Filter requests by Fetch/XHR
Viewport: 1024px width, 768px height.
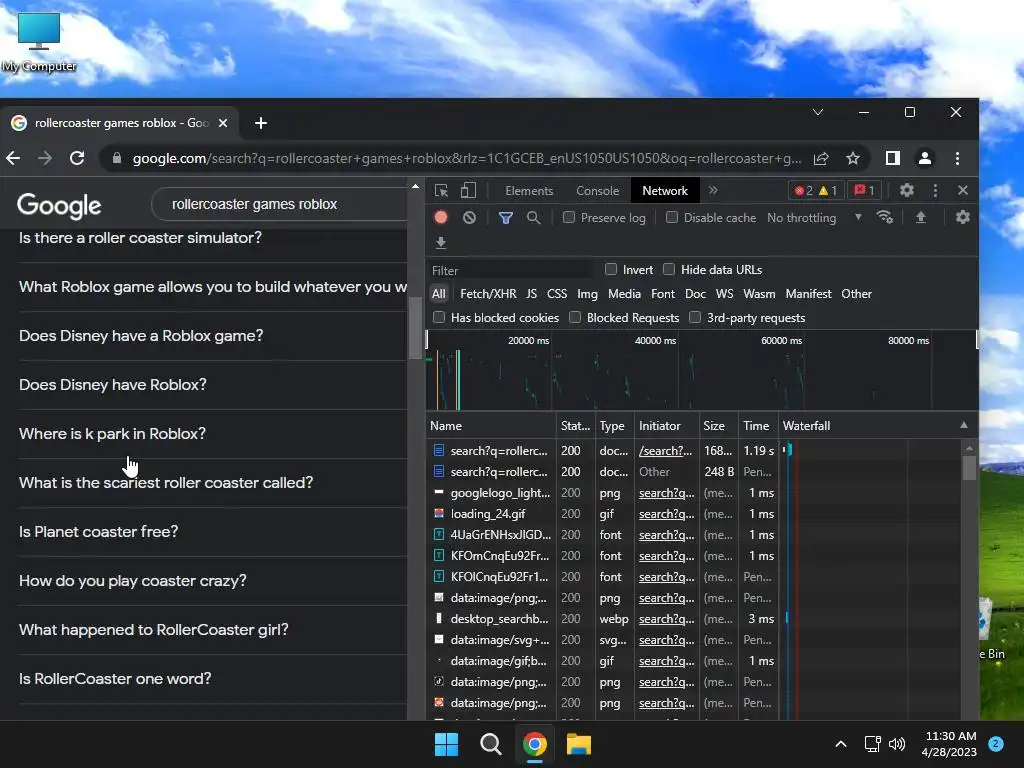(x=488, y=294)
